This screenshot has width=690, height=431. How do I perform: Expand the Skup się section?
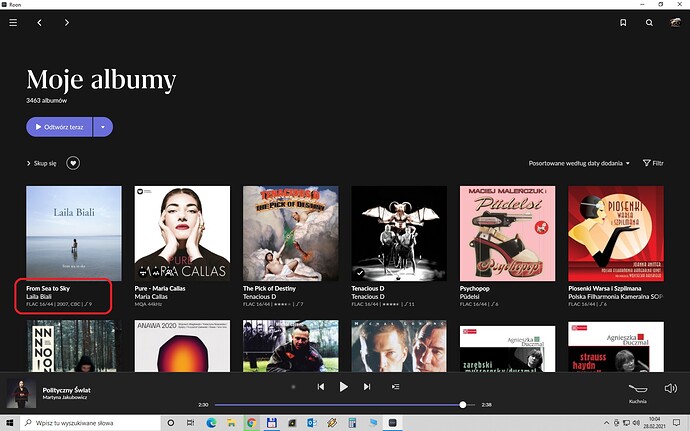[41, 163]
